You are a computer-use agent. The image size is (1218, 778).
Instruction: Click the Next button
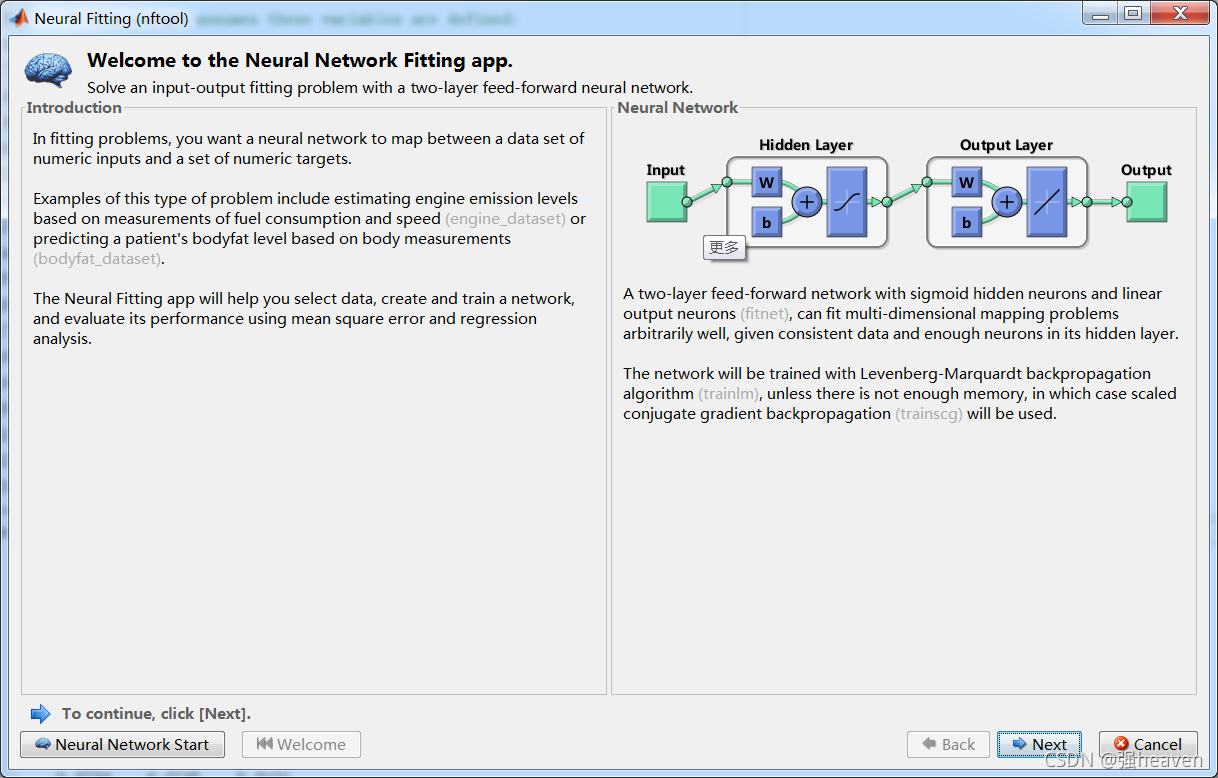click(1039, 744)
